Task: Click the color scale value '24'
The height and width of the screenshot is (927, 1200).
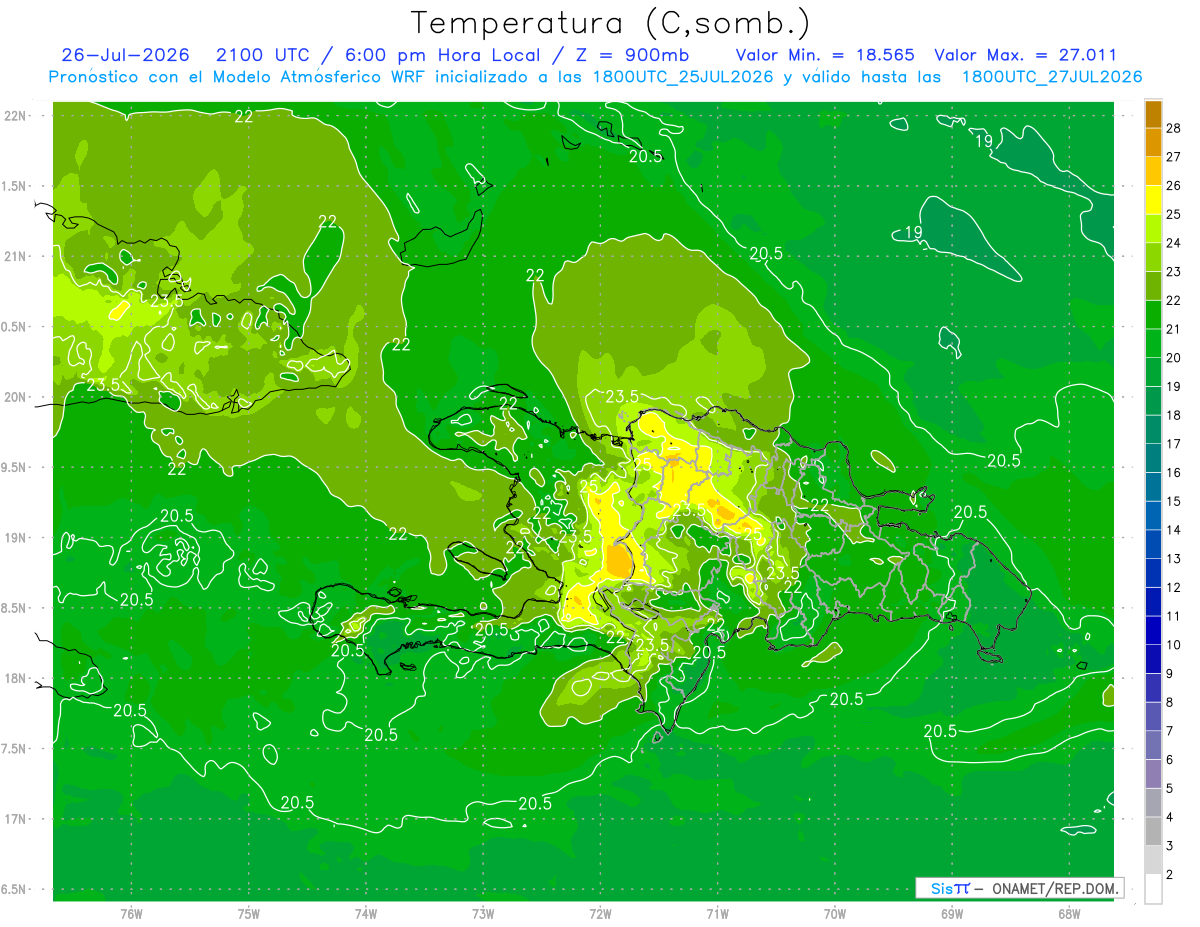Action: [x=1174, y=242]
